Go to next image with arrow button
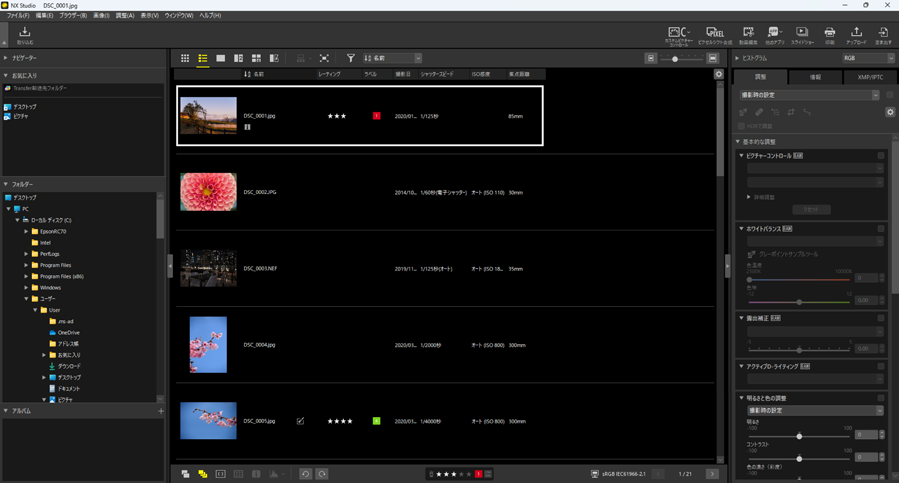Screen dimensions: 899x483 (712, 474)
